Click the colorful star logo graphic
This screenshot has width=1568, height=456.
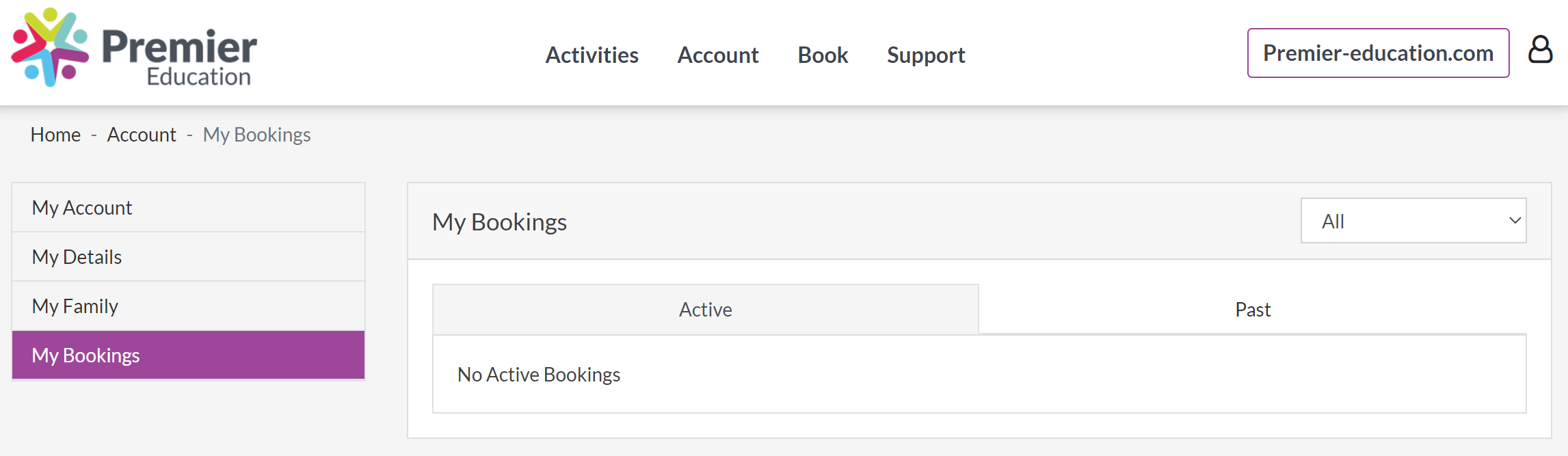[50, 47]
